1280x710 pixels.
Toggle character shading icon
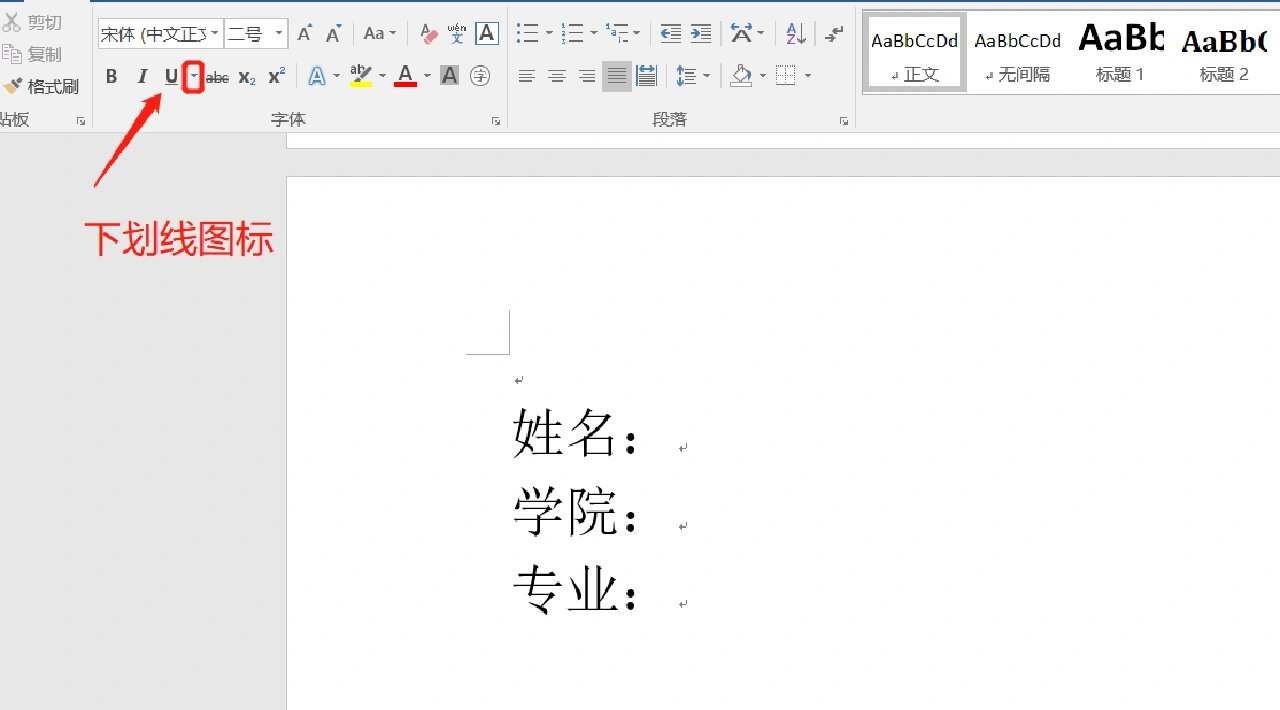pos(449,76)
